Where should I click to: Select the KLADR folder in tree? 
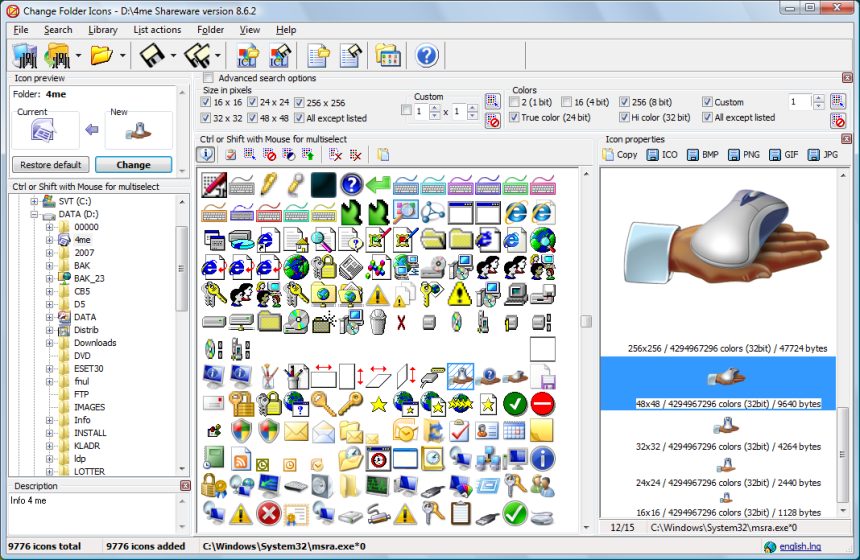pyautogui.click(x=87, y=445)
